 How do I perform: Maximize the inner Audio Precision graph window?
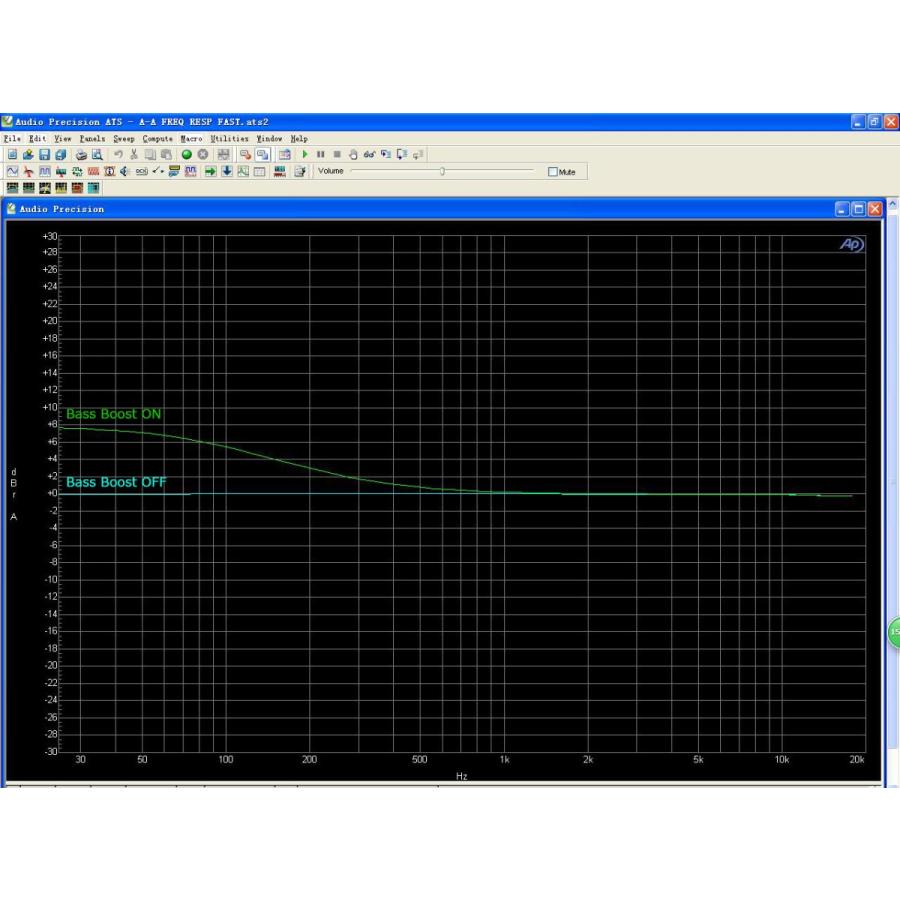pyautogui.click(x=858, y=209)
